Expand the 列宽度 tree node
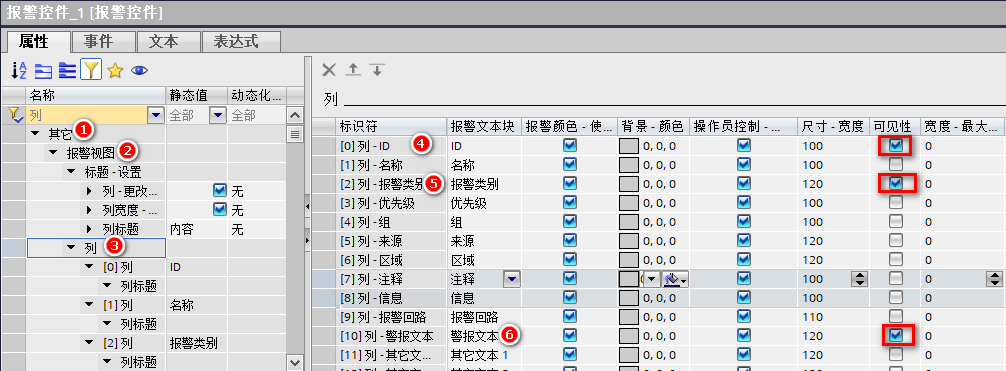Viewport: 1006px width, 371px height. pyautogui.click(x=89, y=210)
